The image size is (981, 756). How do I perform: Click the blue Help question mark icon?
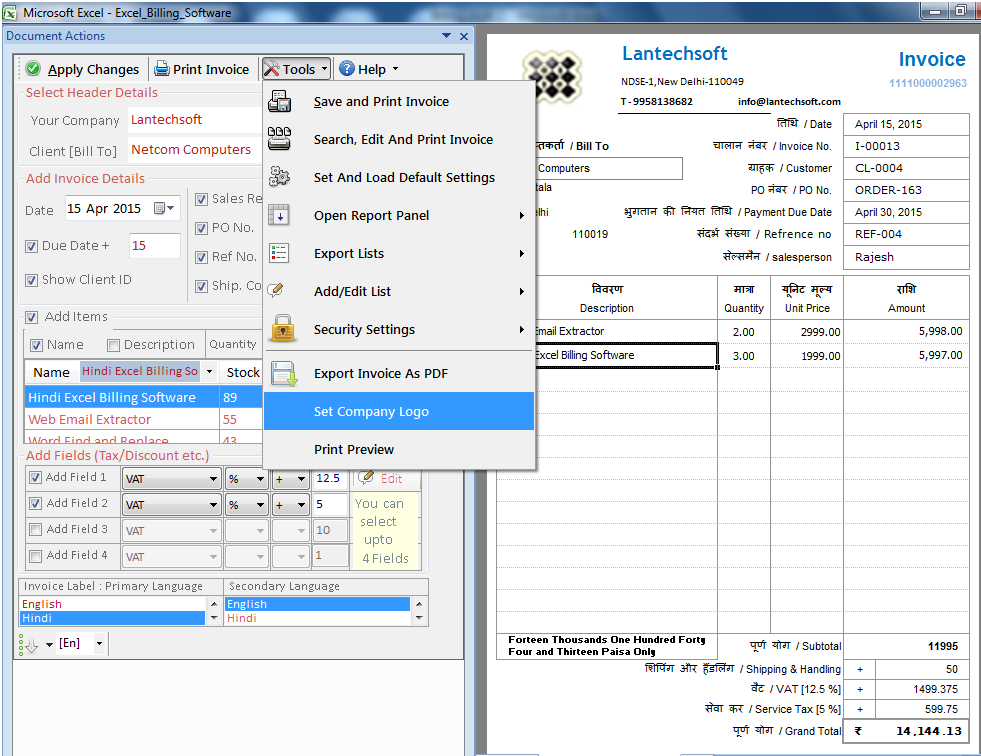[347, 68]
